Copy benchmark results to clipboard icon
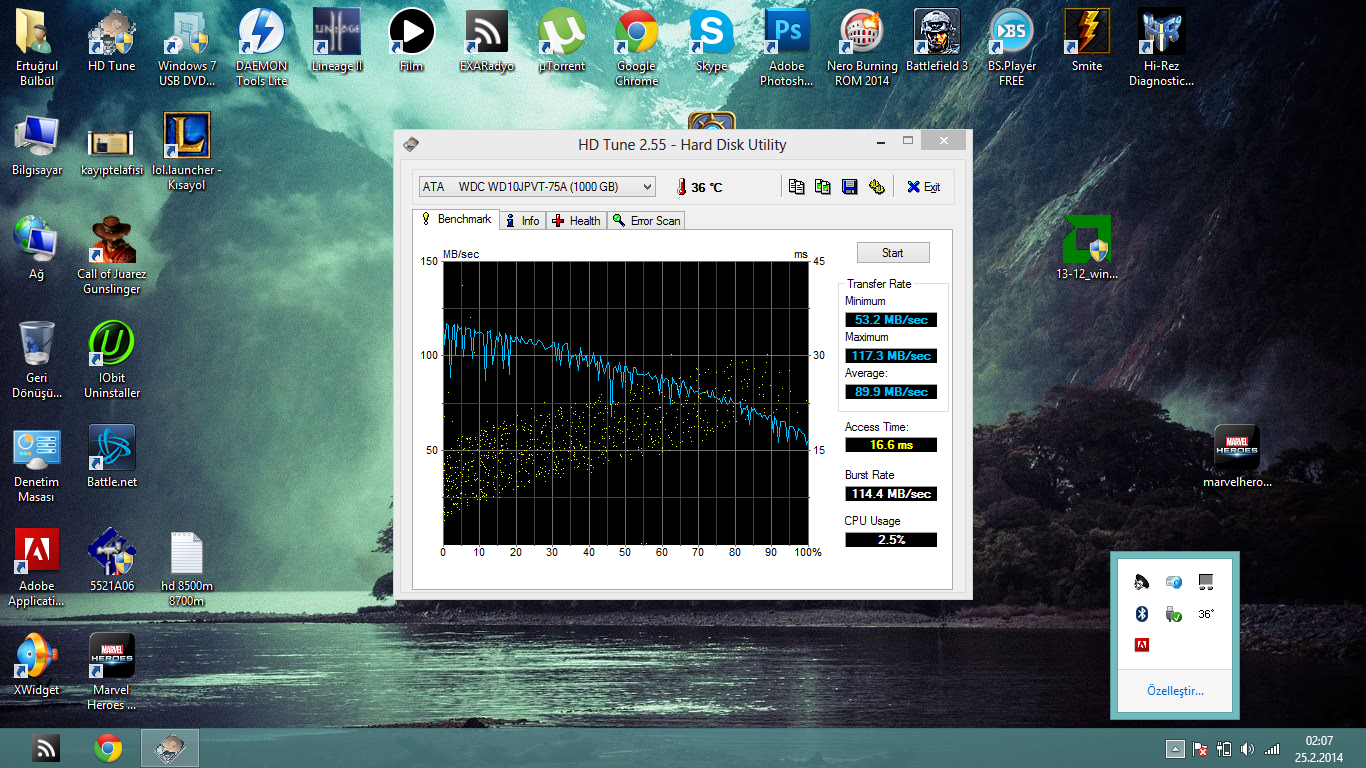 [796, 187]
